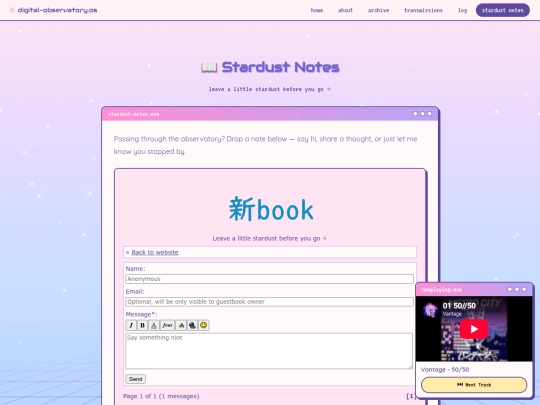Click 'Page 1 of 1 (1 messages)' text

161,396
